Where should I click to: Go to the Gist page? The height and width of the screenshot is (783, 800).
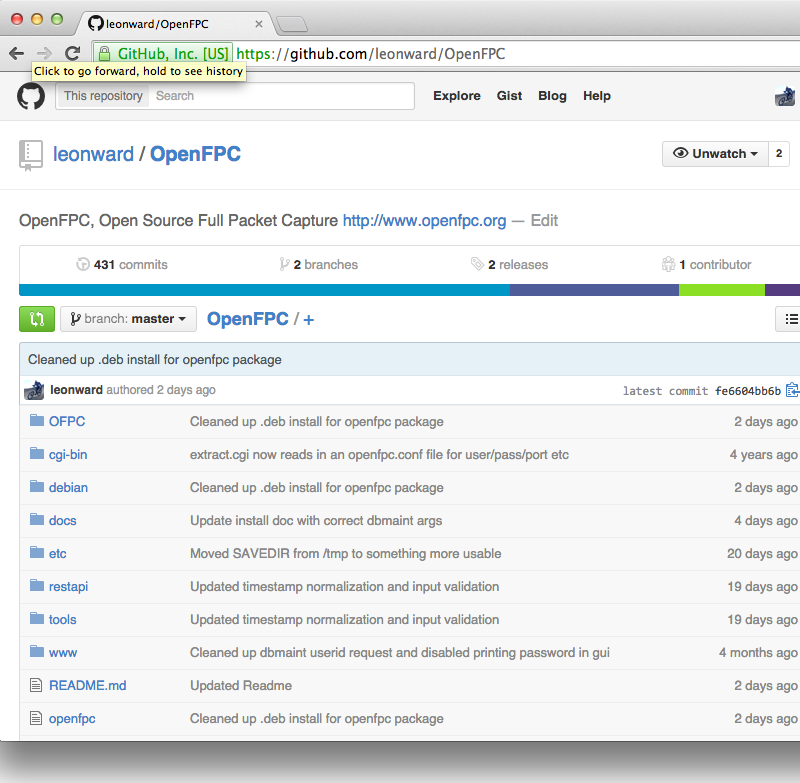pyautogui.click(x=509, y=96)
